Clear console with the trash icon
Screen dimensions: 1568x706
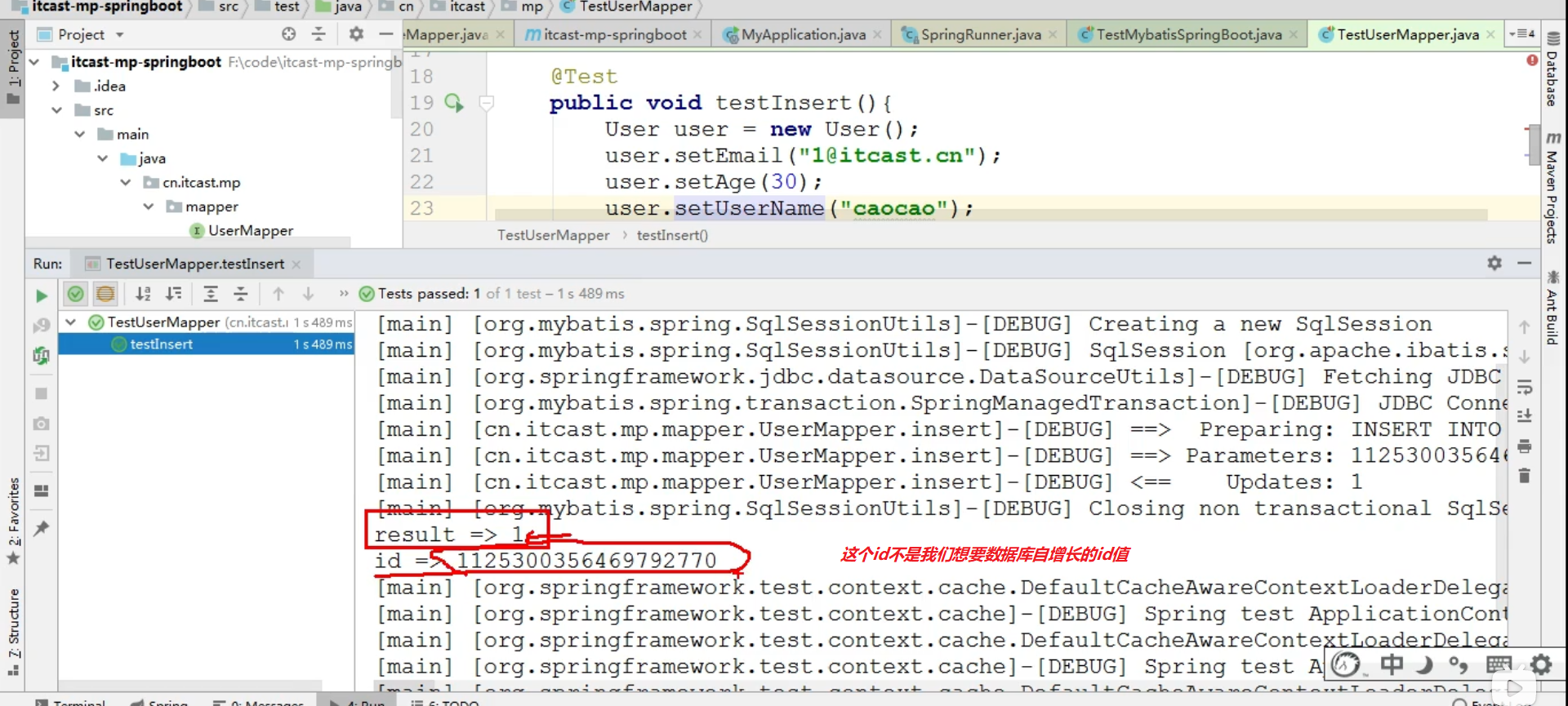(x=1524, y=476)
